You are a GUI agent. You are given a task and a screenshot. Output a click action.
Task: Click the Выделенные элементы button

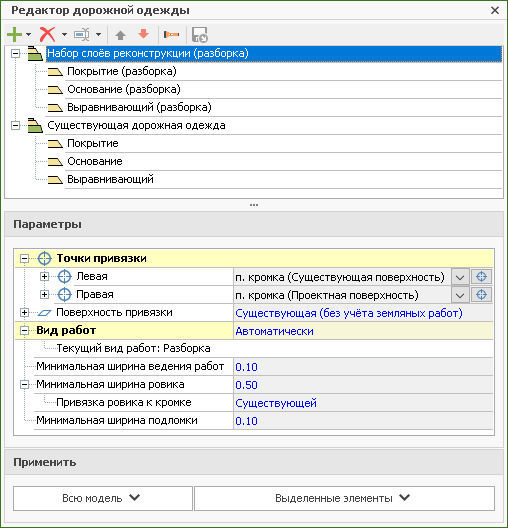click(344, 498)
